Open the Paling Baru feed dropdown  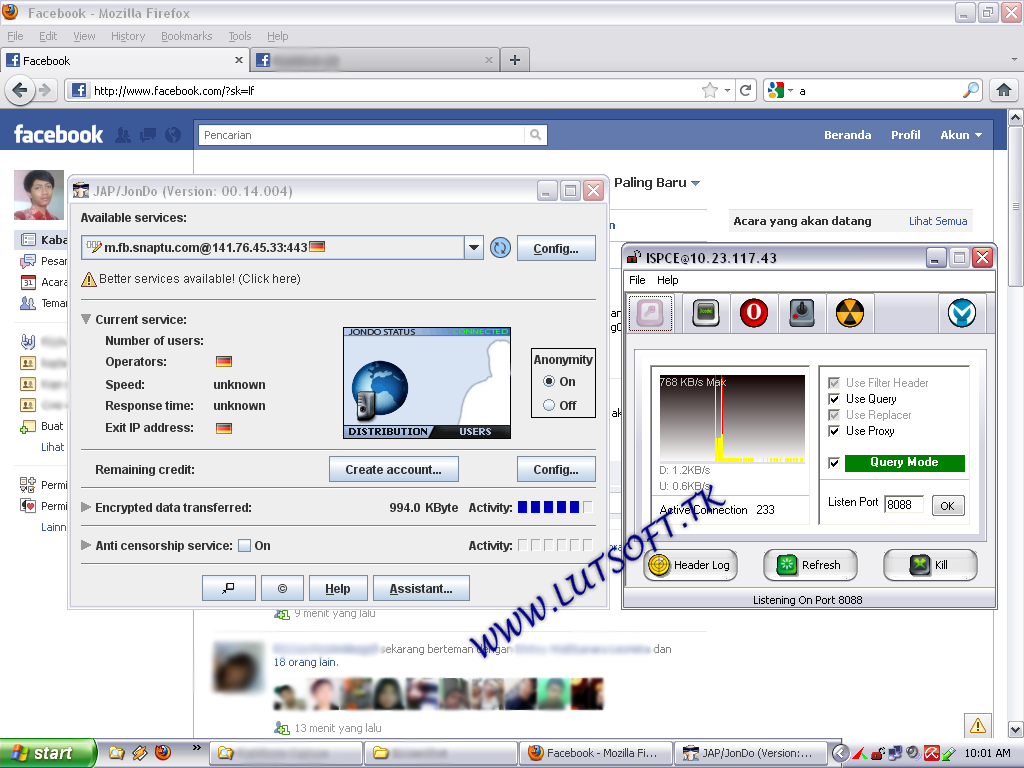click(657, 183)
